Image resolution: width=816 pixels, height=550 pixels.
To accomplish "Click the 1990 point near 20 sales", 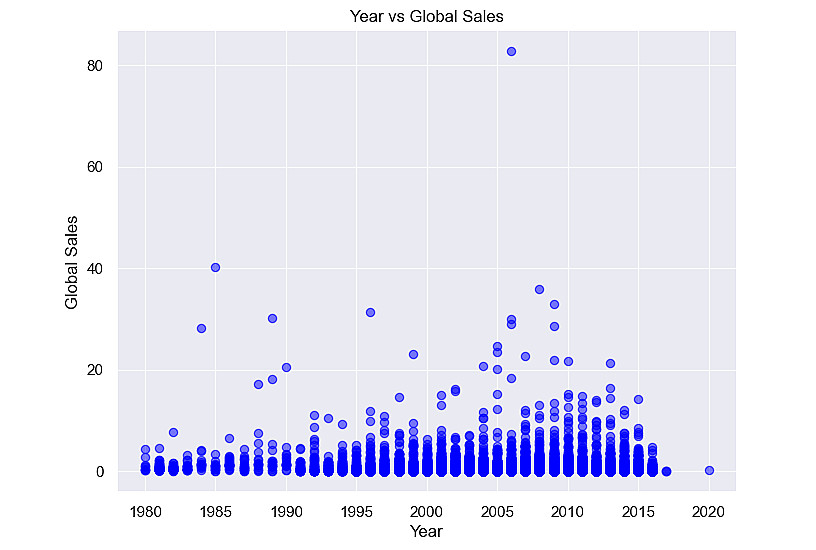I will (x=286, y=367).
